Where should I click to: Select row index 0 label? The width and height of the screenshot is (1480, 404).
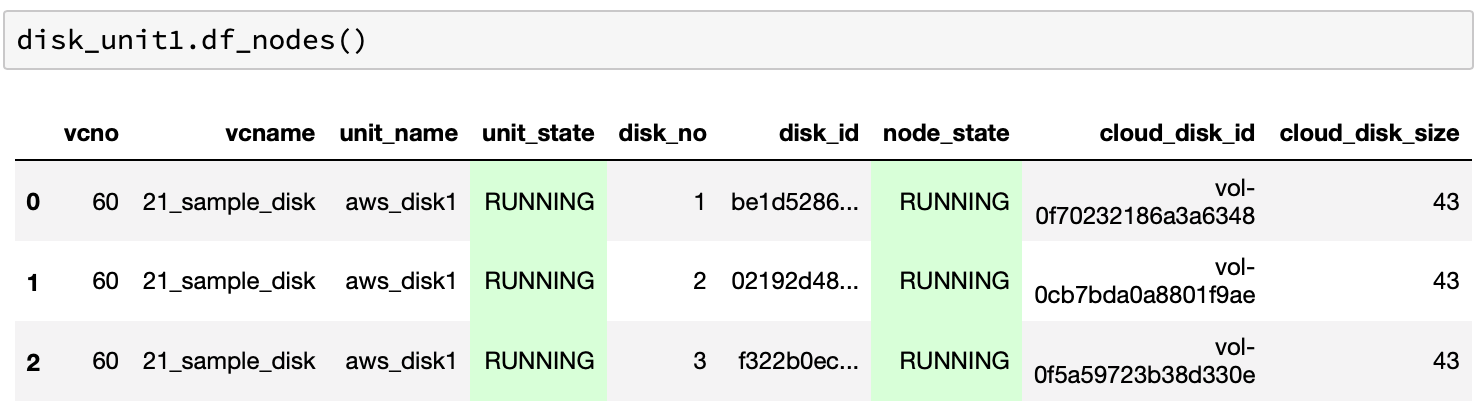click(33, 202)
